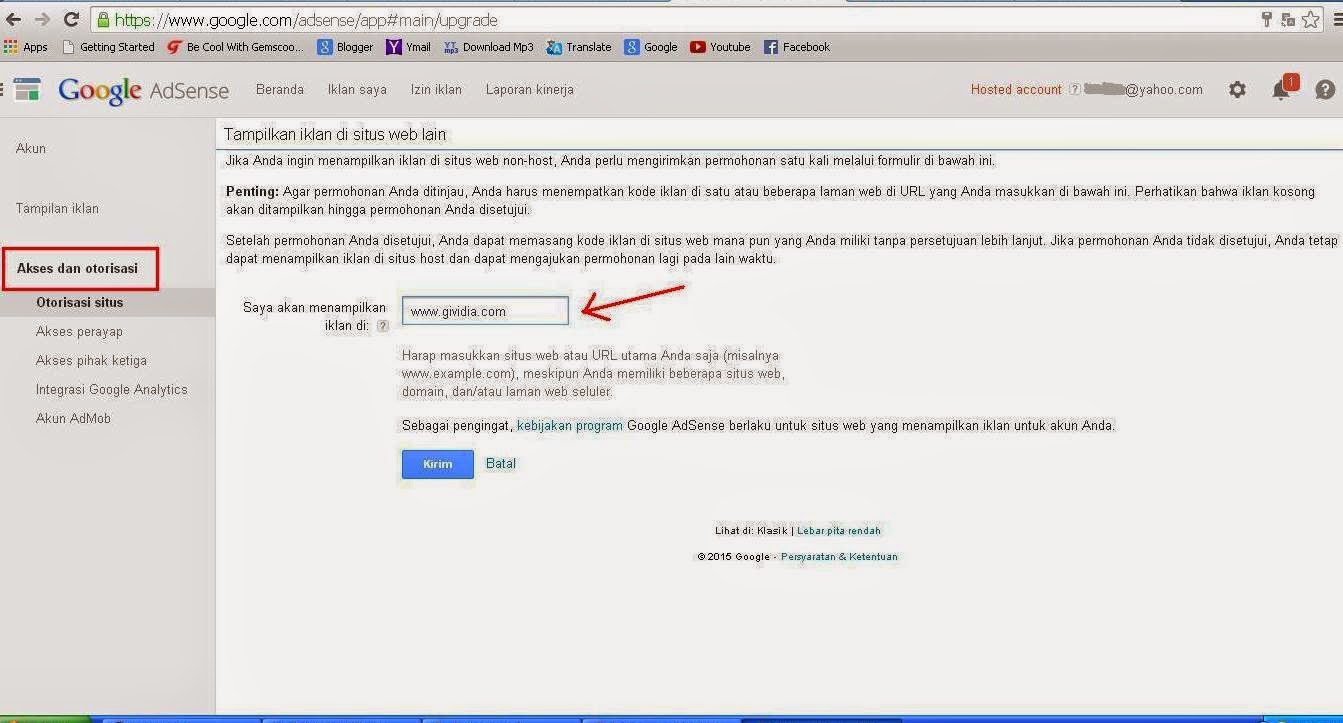Viewport: 1343px width, 723px height.
Task: Open AdSense help with the question mark icon
Action: point(1323,89)
